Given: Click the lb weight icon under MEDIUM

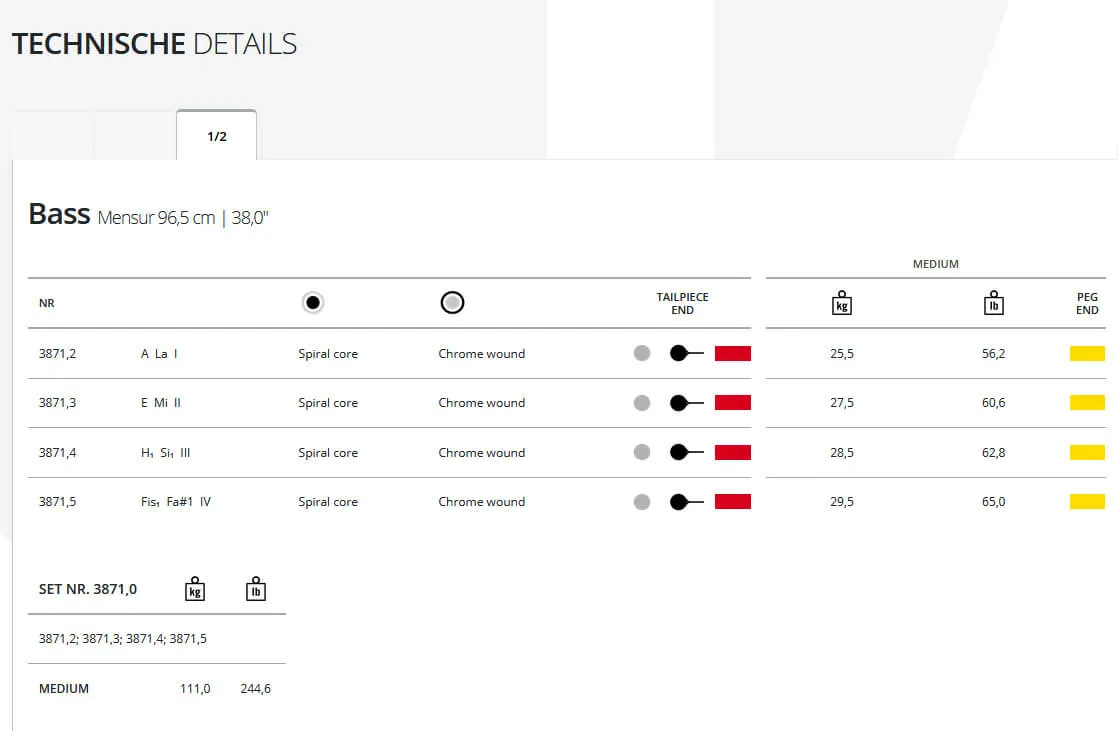Looking at the screenshot, I should (993, 303).
